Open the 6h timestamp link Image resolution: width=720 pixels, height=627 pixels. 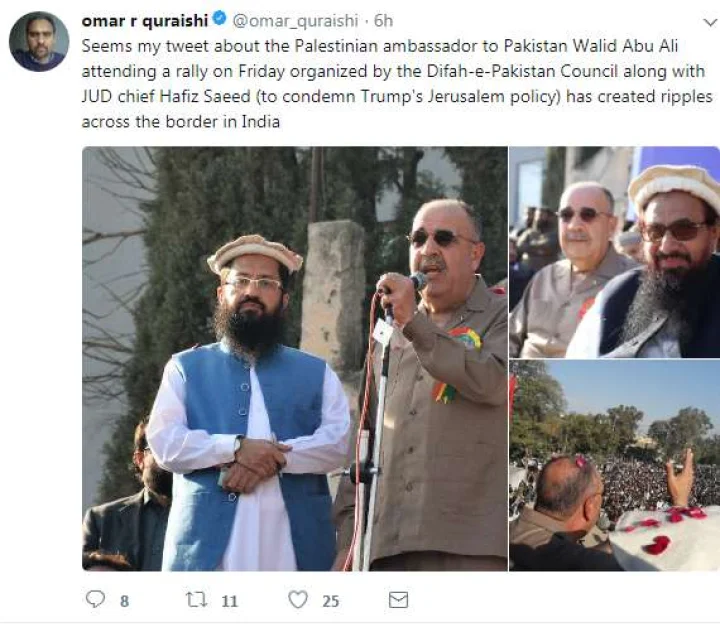tap(383, 21)
